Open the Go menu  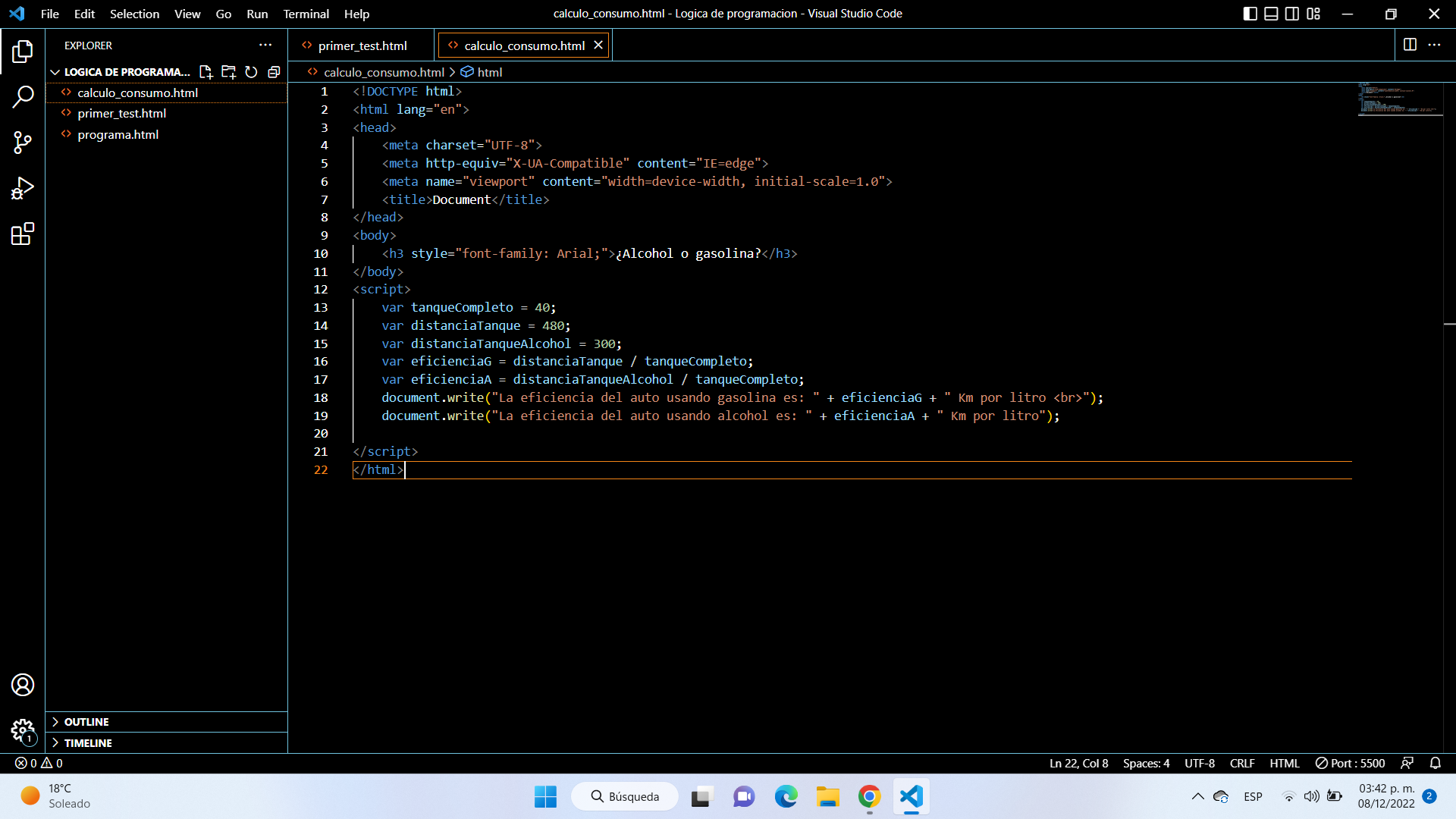click(223, 14)
